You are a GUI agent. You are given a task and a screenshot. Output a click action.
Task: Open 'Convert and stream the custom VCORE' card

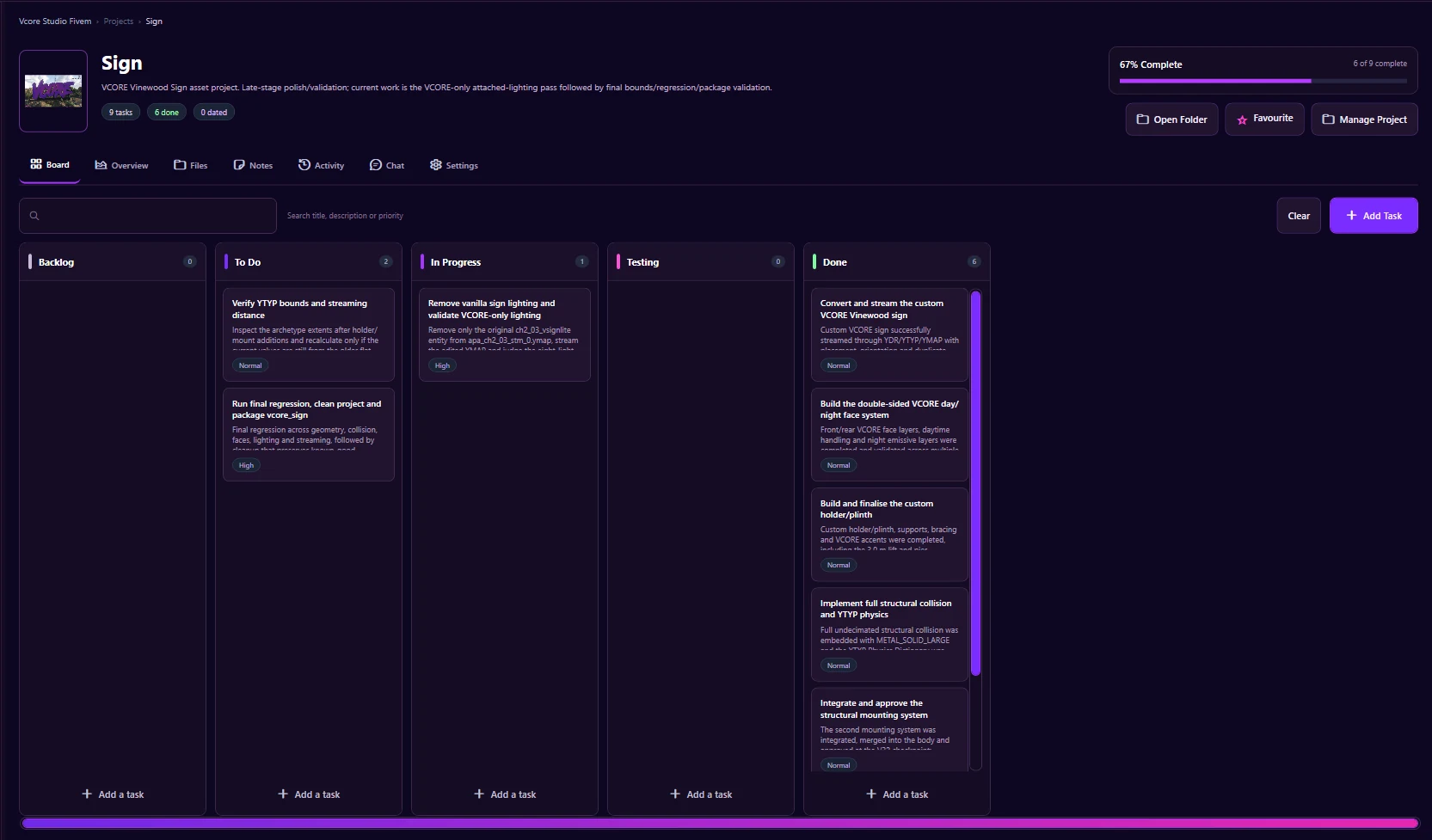[889, 334]
